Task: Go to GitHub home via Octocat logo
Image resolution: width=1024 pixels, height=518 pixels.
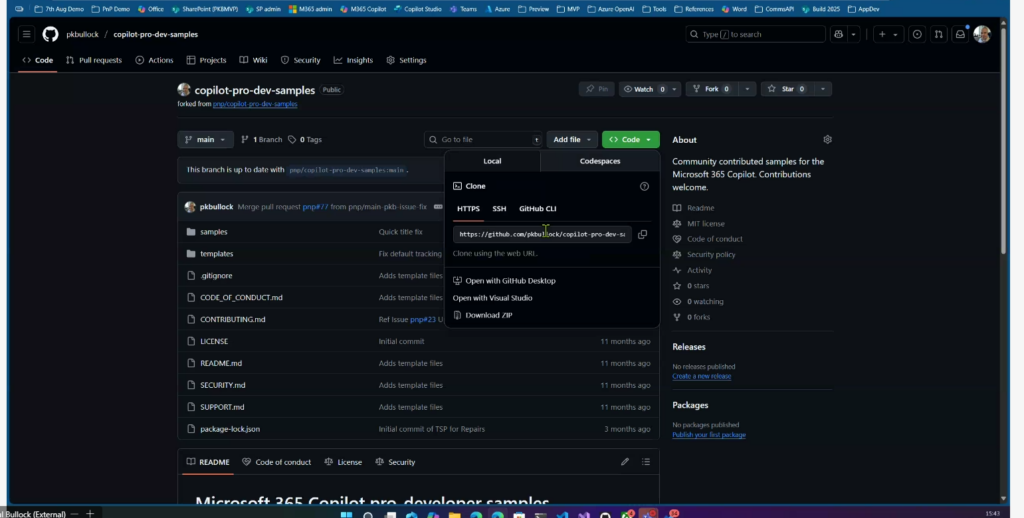Action: 50,35
